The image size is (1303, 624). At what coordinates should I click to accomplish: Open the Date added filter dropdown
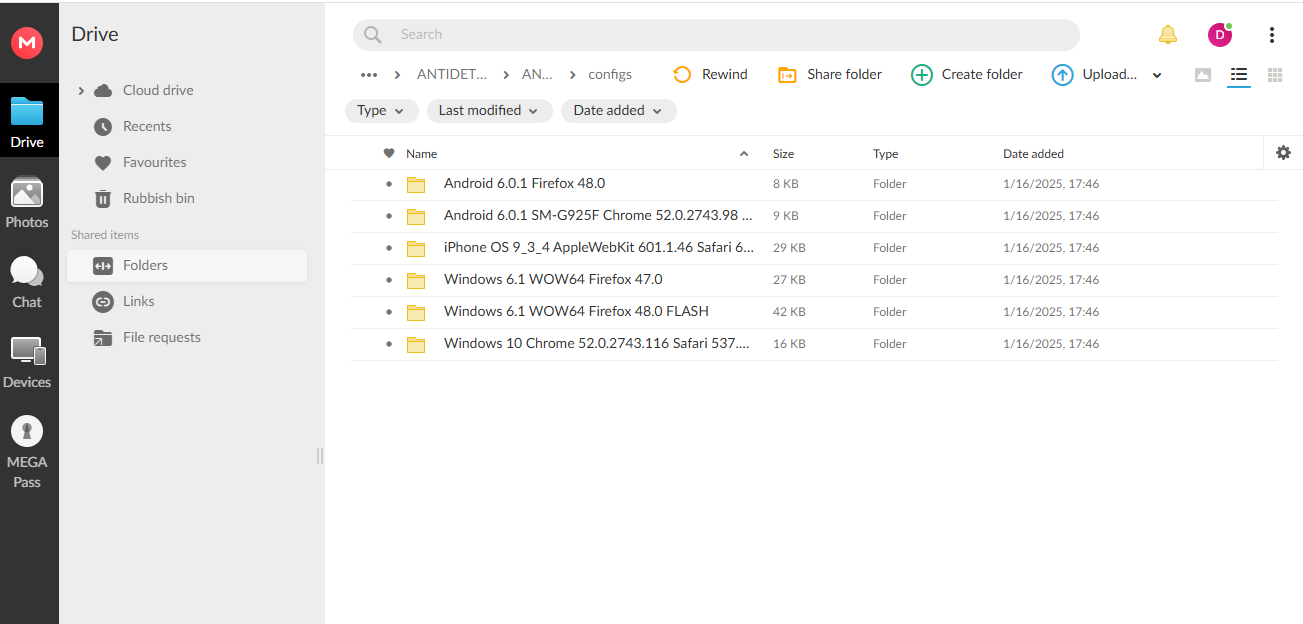coord(618,111)
